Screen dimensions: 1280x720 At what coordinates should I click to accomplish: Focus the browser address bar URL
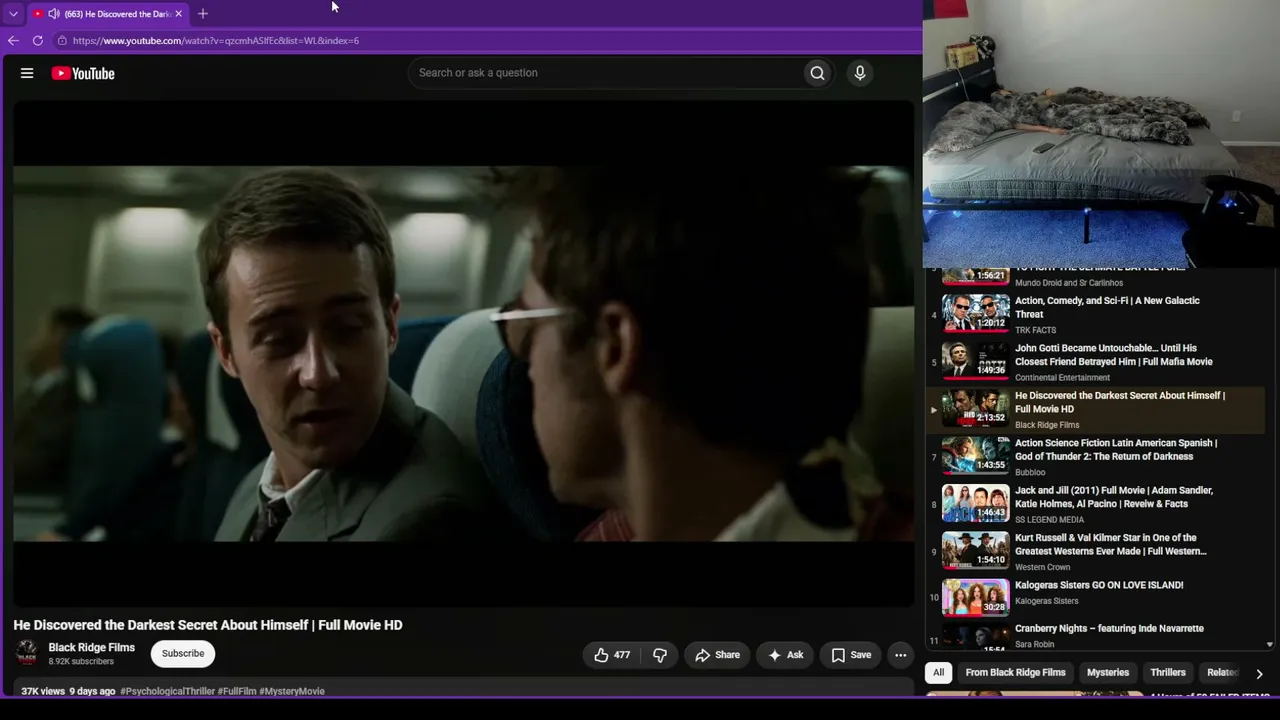[x=216, y=41]
